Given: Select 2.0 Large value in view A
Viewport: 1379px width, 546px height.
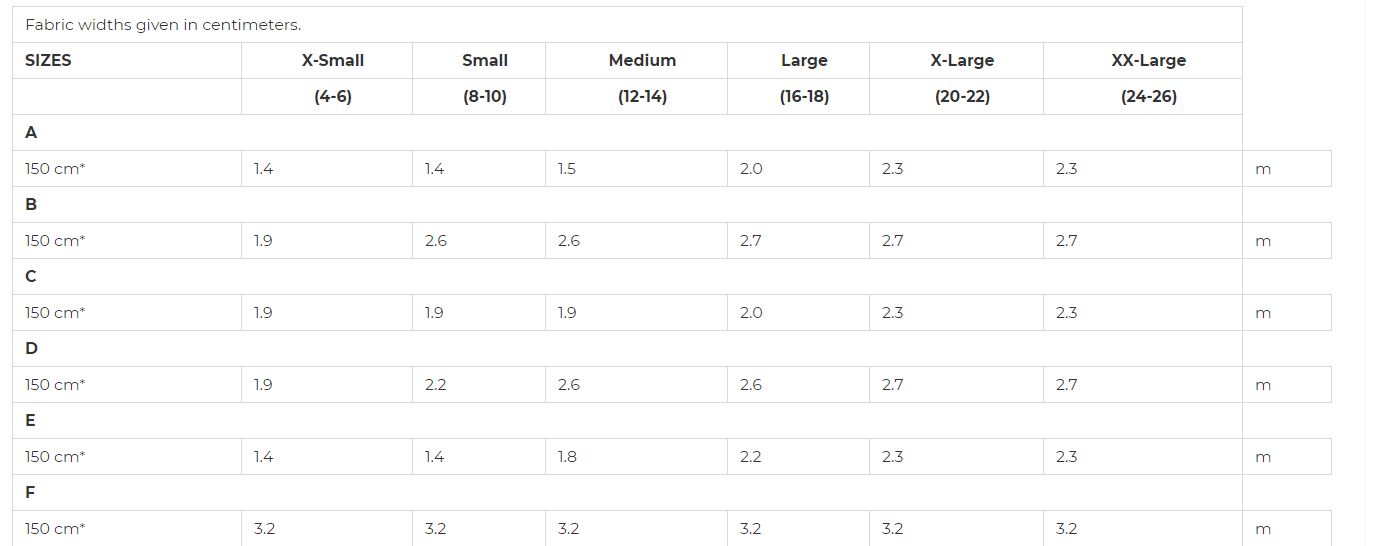Looking at the screenshot, I should (x=751, y=169).
